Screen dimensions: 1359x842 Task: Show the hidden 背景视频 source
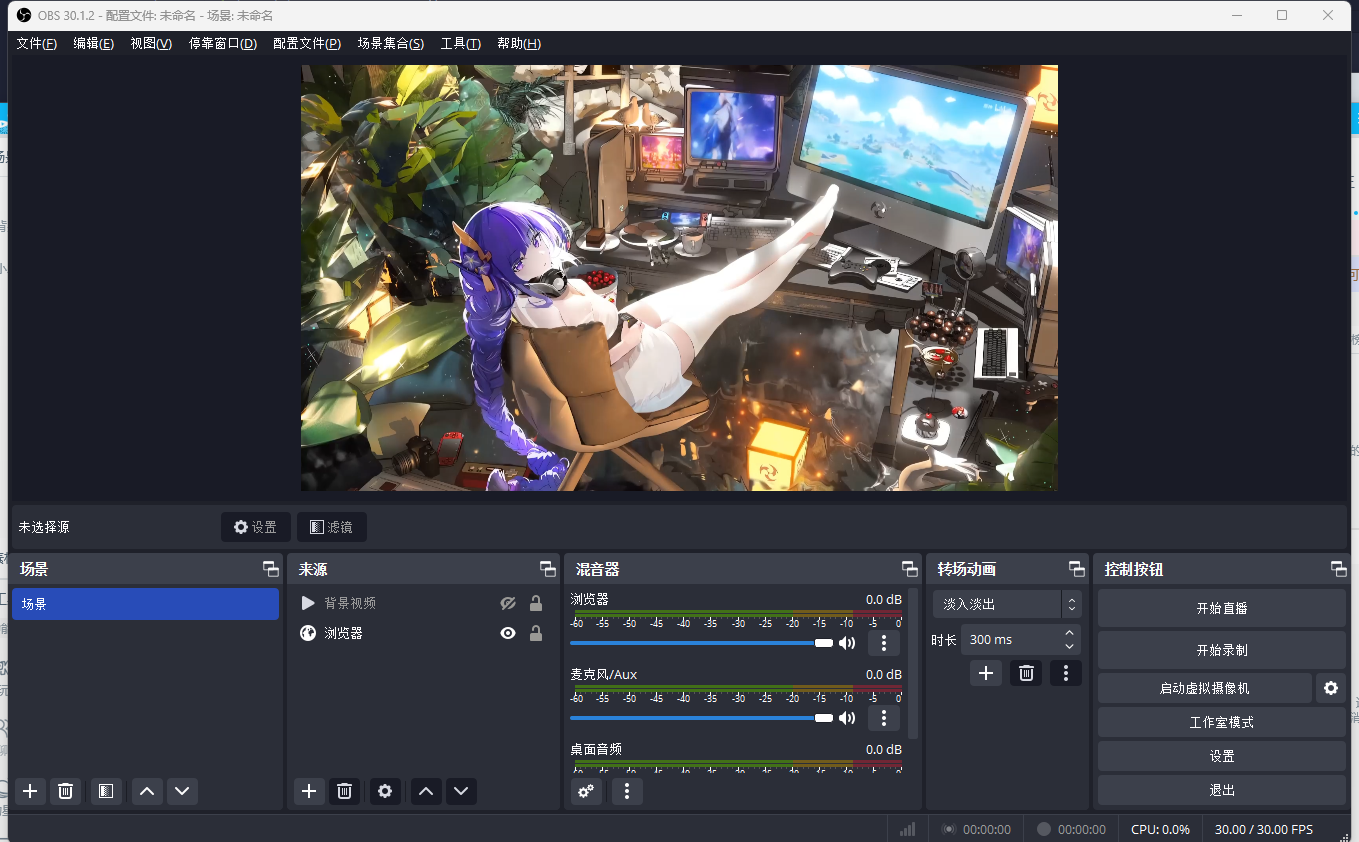[508, 603]
